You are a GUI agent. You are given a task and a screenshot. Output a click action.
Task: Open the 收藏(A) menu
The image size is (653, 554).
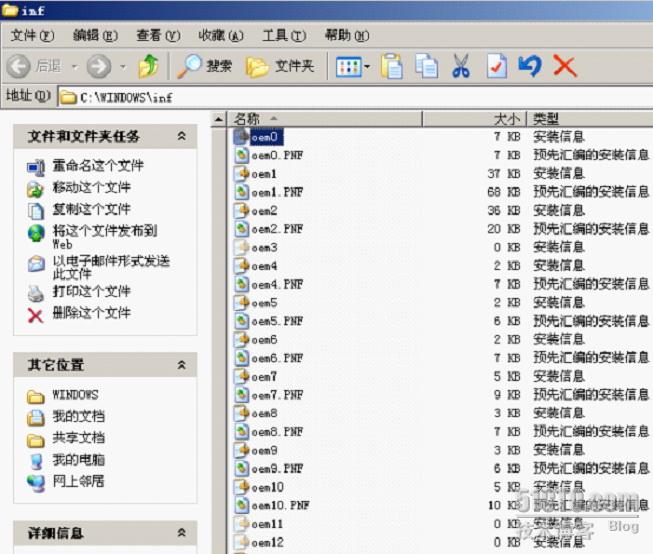(221, 35)
